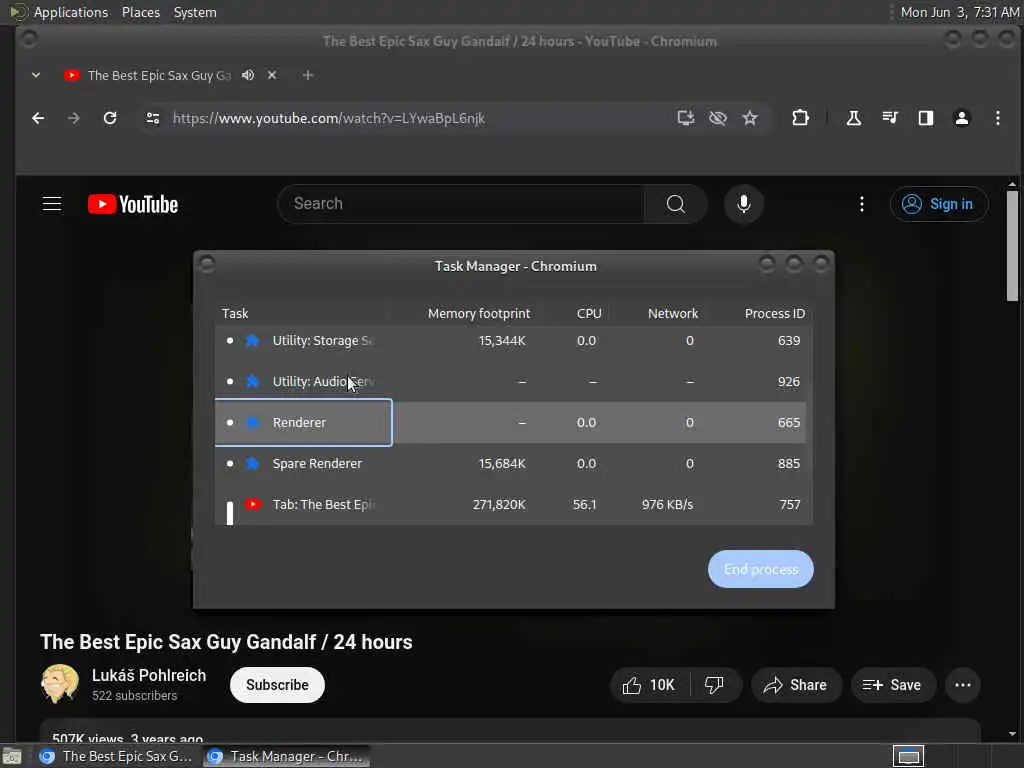
Task: Click the browser forward arrow
Action: [x=74, y=118]
